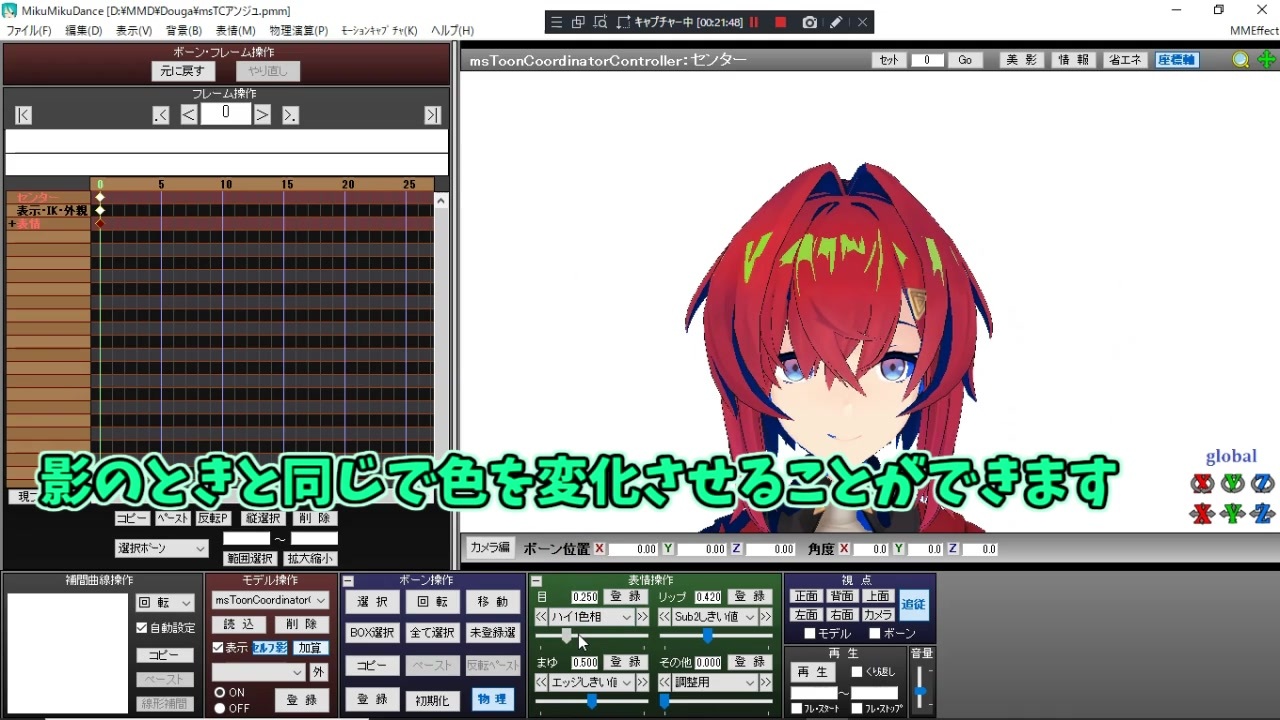The height and width of the screenshot is (720, 1280).
Task: Collapse the 表情操作 panel
Action: [536, 581]
